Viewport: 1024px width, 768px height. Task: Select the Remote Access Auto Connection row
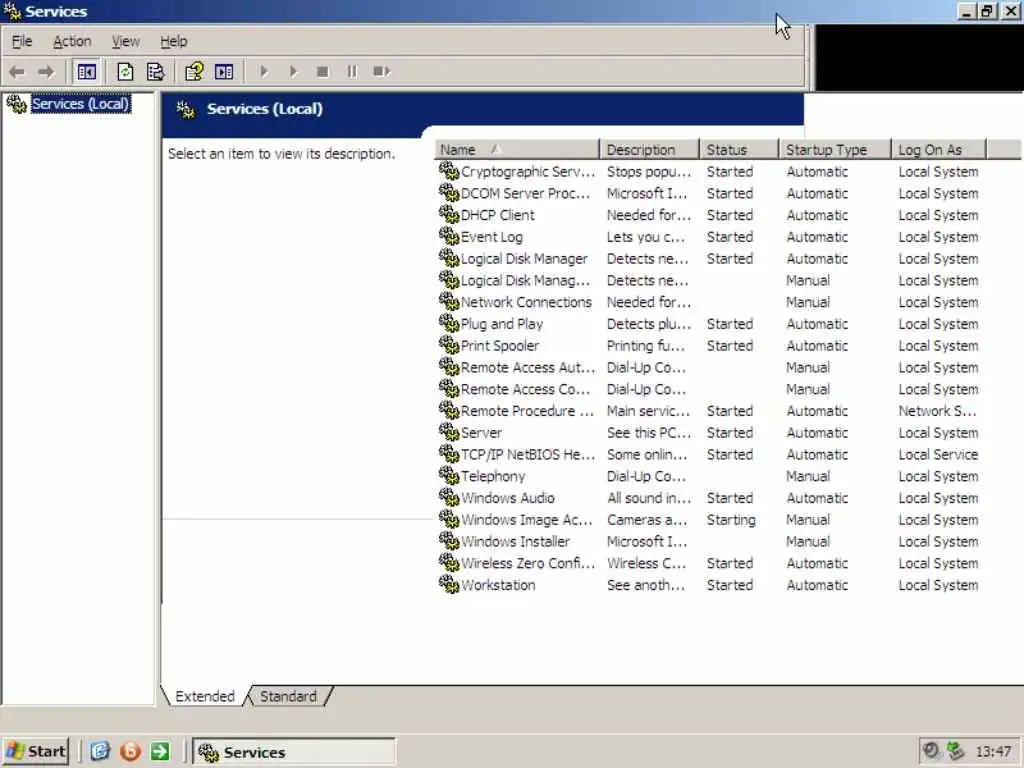point(710,368)
